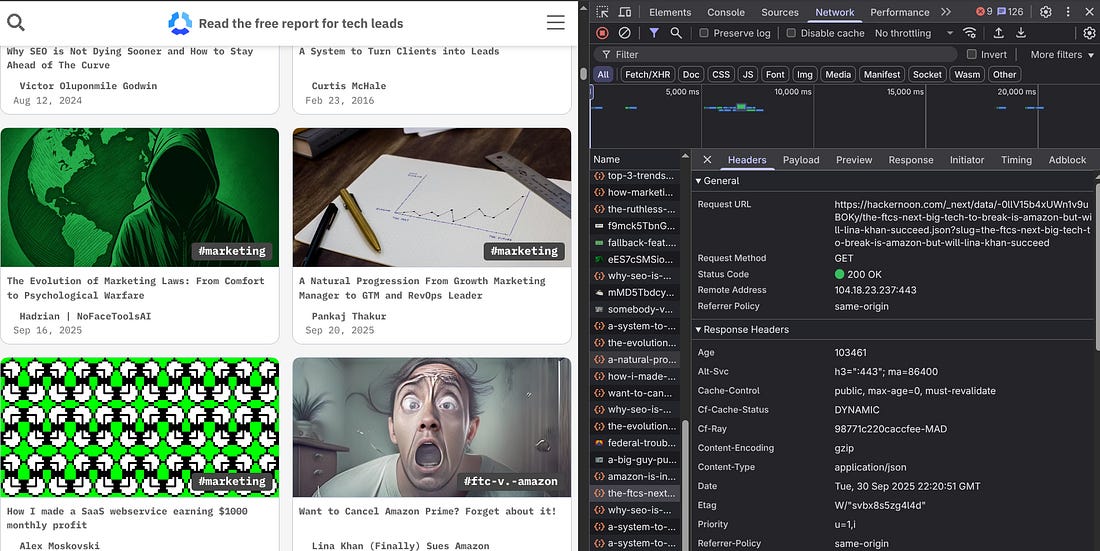Open the Initiator tab of the request
Viewport: 1100px width, 551px height.
(967, 160)
